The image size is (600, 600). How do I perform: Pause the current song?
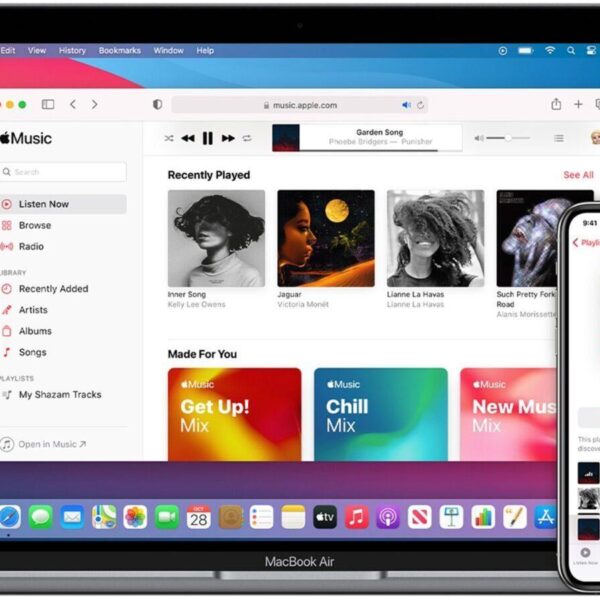pos(207,138)
